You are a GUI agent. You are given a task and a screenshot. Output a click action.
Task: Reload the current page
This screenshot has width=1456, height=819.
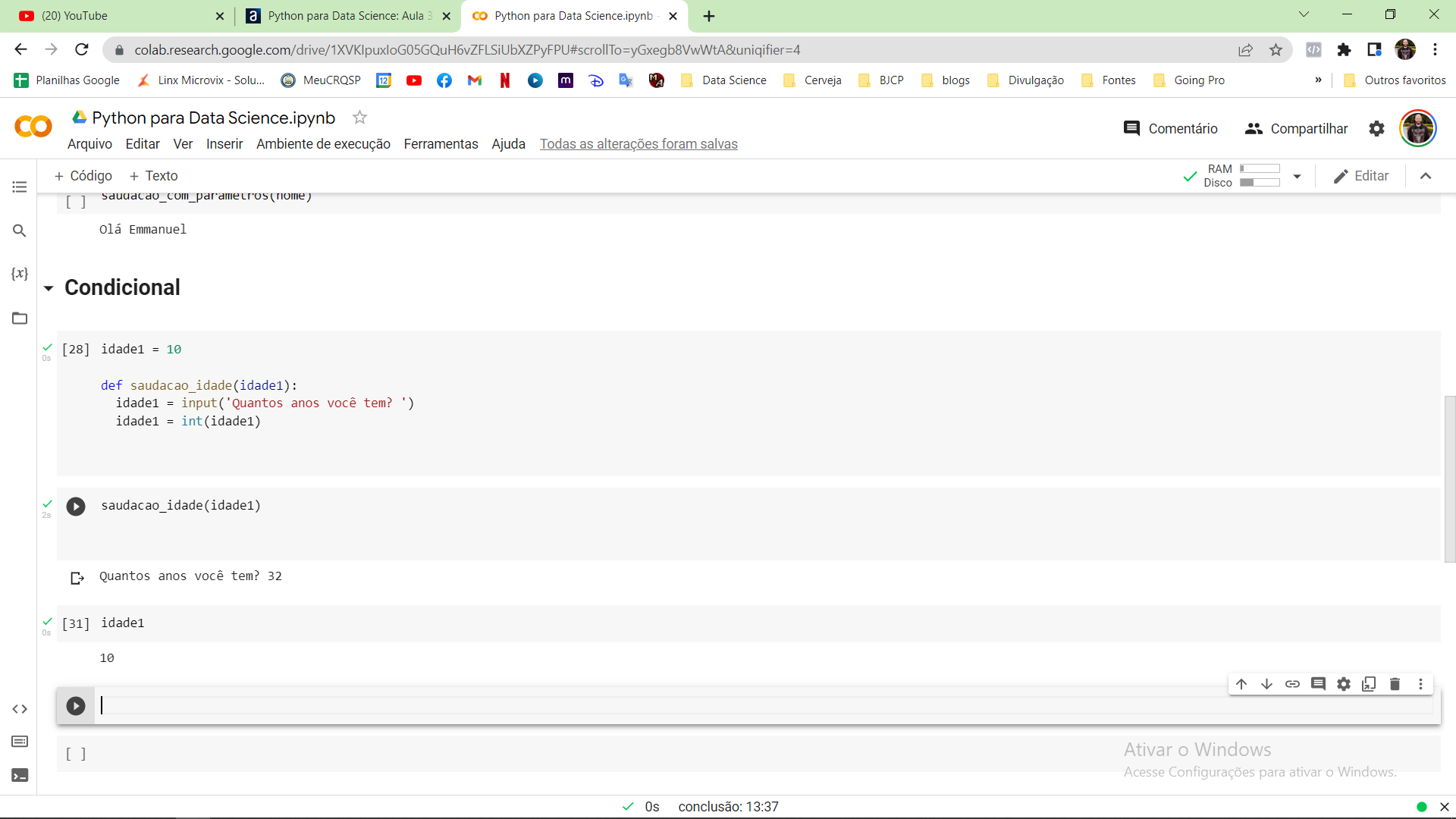pos(82,50)
